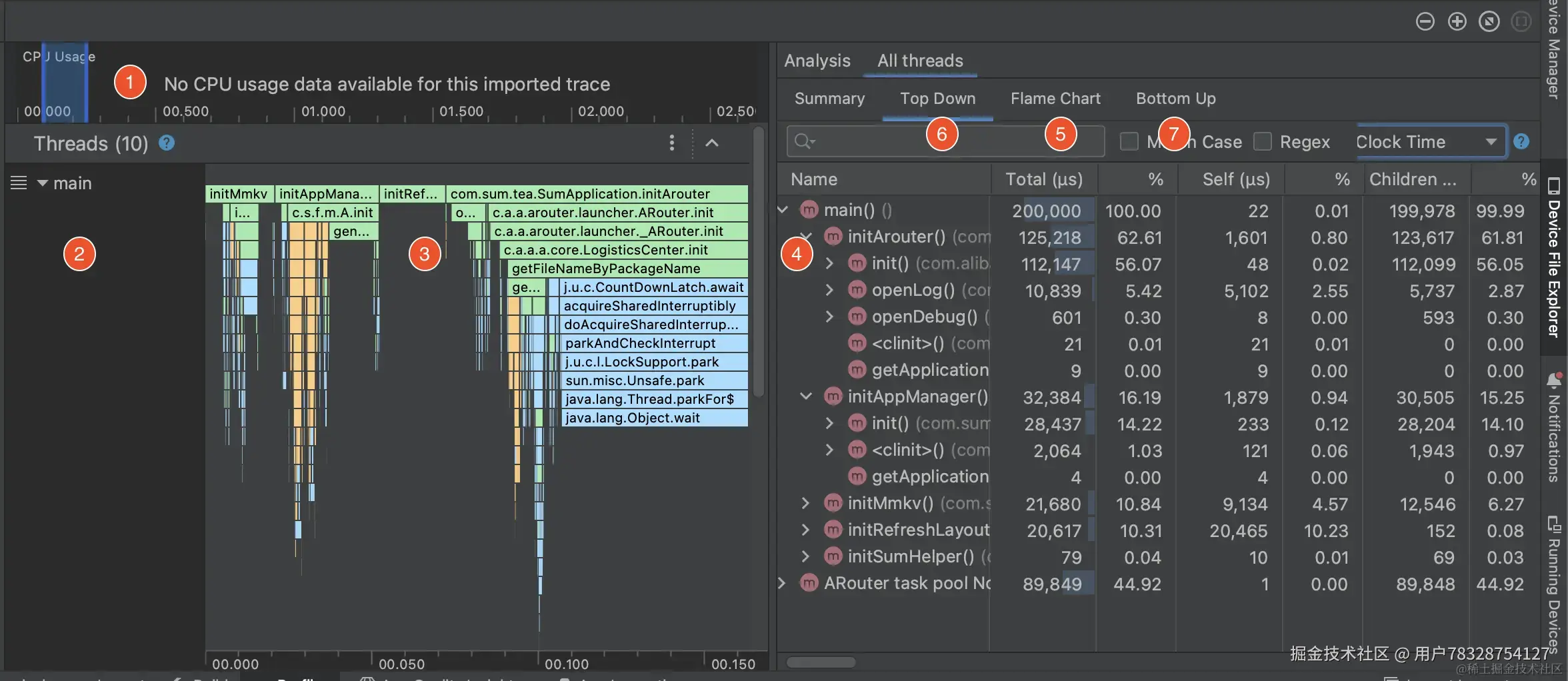Sort by the Total (μs) column header

[1044, 179]
